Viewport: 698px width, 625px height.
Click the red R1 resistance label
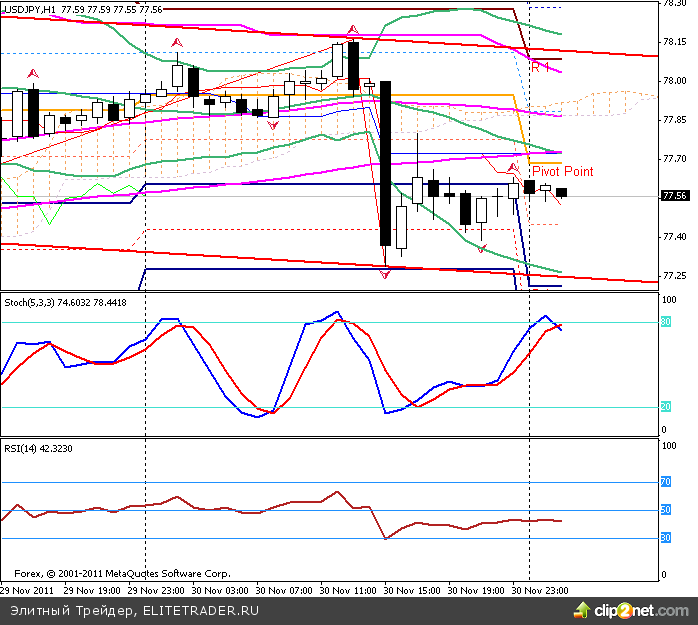540,67
